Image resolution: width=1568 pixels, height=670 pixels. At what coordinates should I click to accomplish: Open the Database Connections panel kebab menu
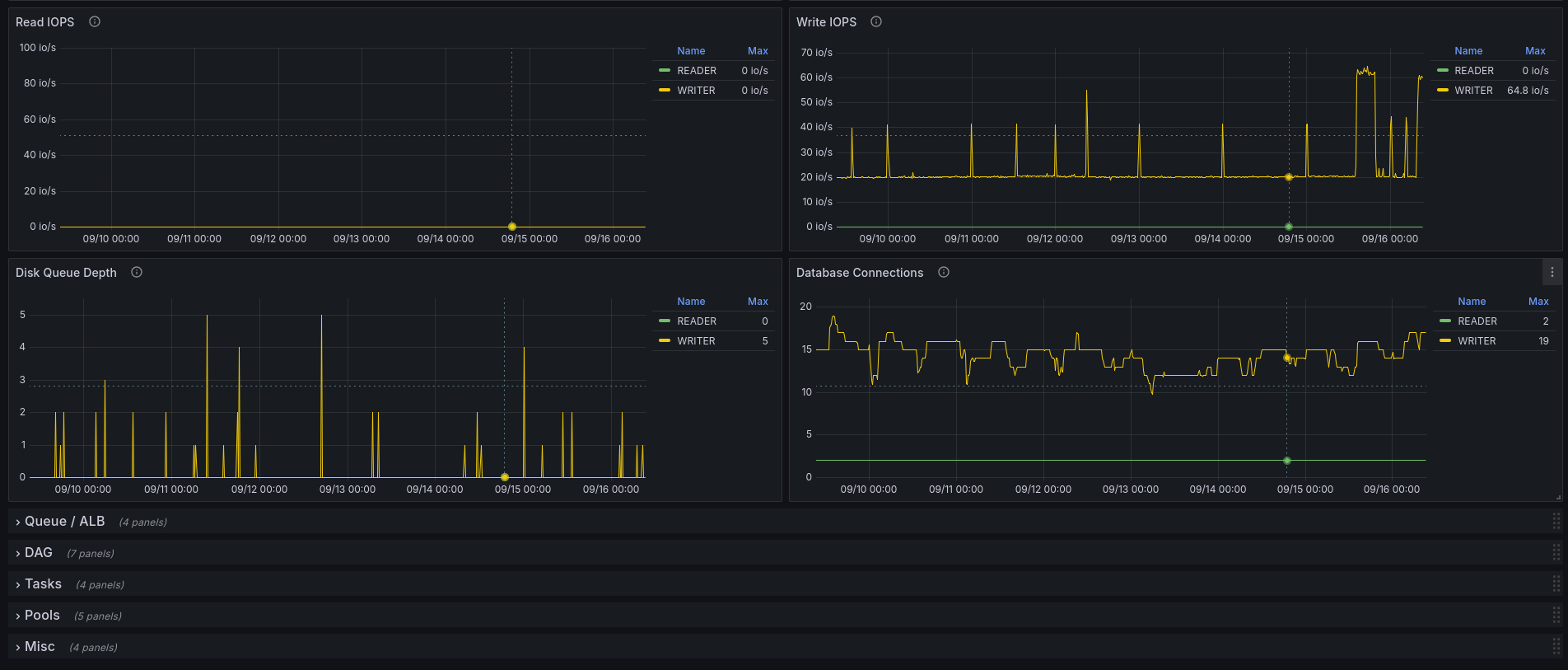(x=1552, y=272)
